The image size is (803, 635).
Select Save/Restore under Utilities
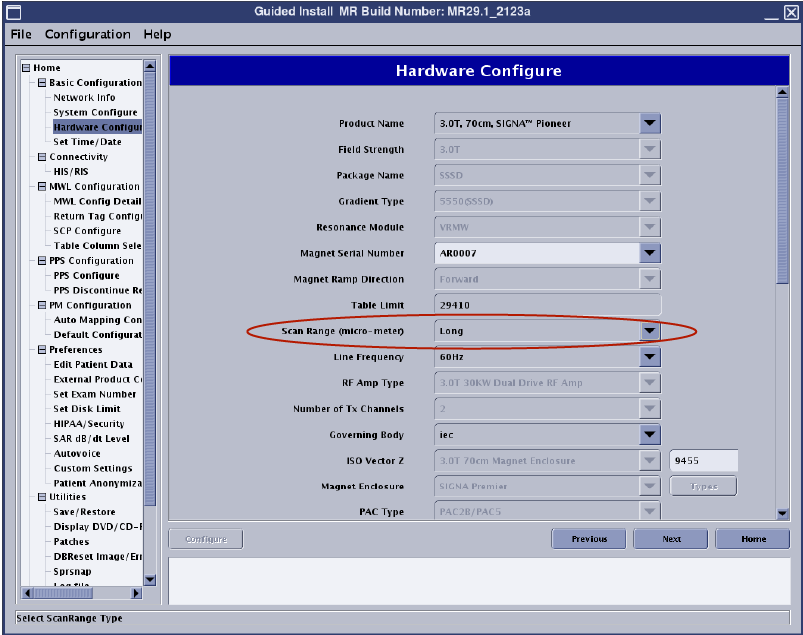coord(84,512)
